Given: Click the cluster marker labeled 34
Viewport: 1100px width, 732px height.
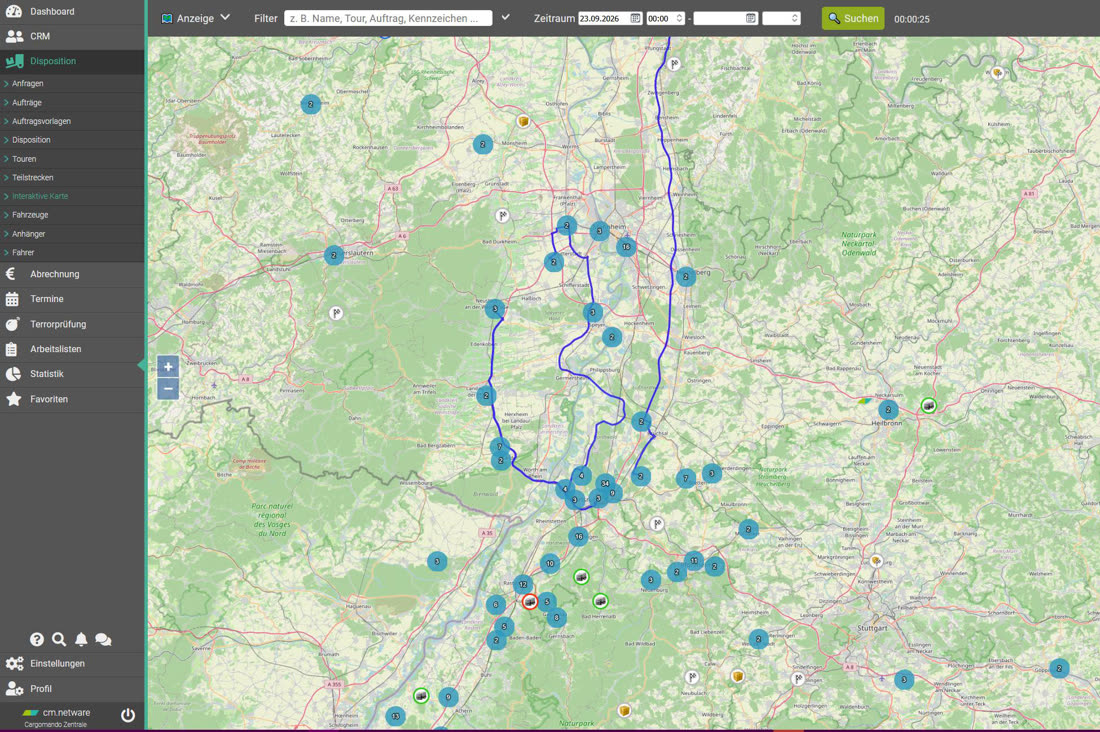Looking at the screenshot, I should [x=605, y=483].
